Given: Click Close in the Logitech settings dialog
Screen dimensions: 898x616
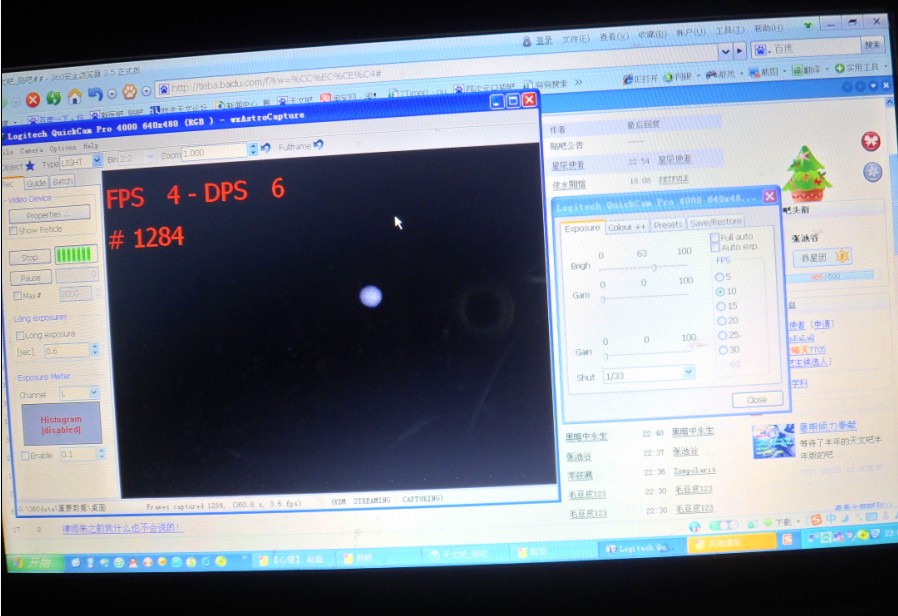Looking at the screenshot, I should click(x=757, y=400).
